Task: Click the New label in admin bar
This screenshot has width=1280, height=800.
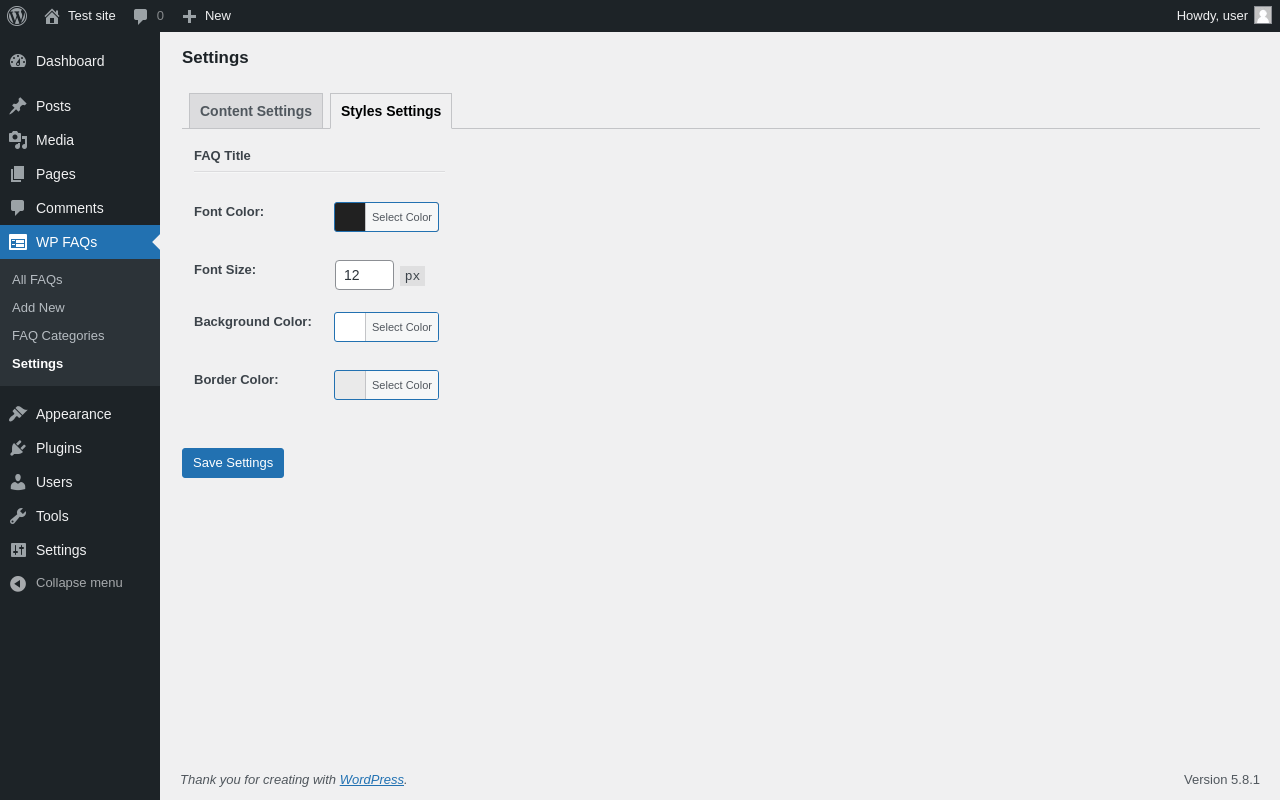Action: (x=218, y=16)
